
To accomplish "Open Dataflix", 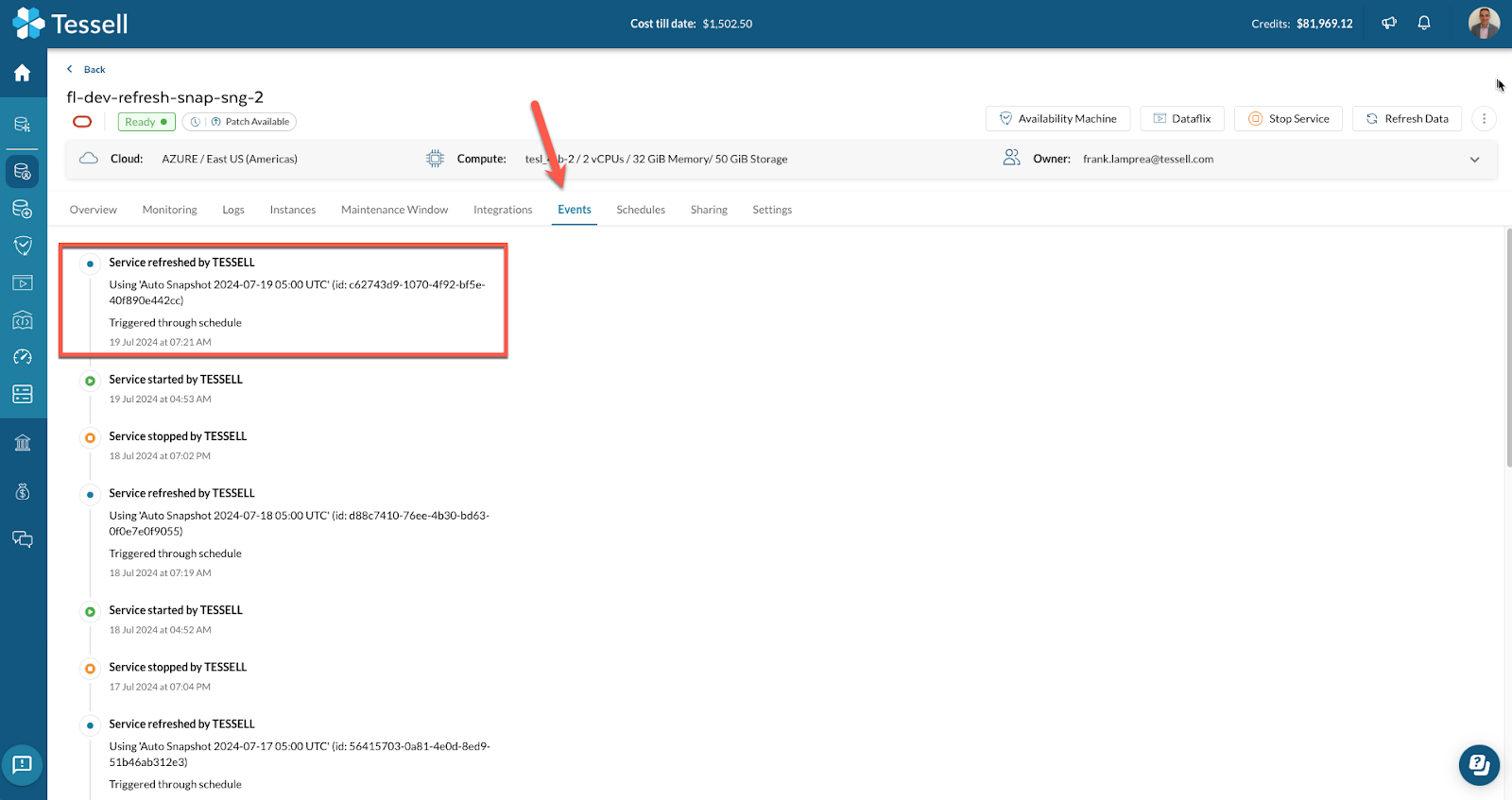I will click(x=1182, y=119).
